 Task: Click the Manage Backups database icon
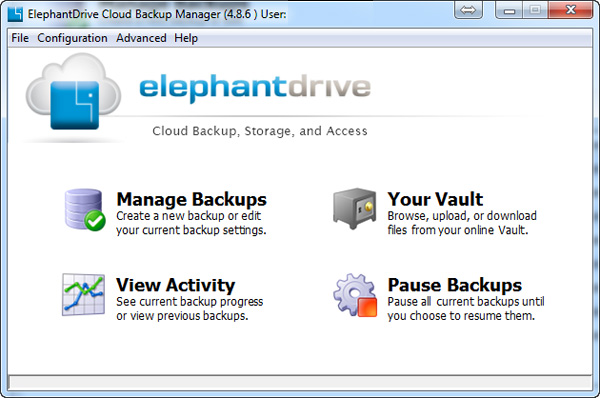pyautogui.click(x=85, y=210)
